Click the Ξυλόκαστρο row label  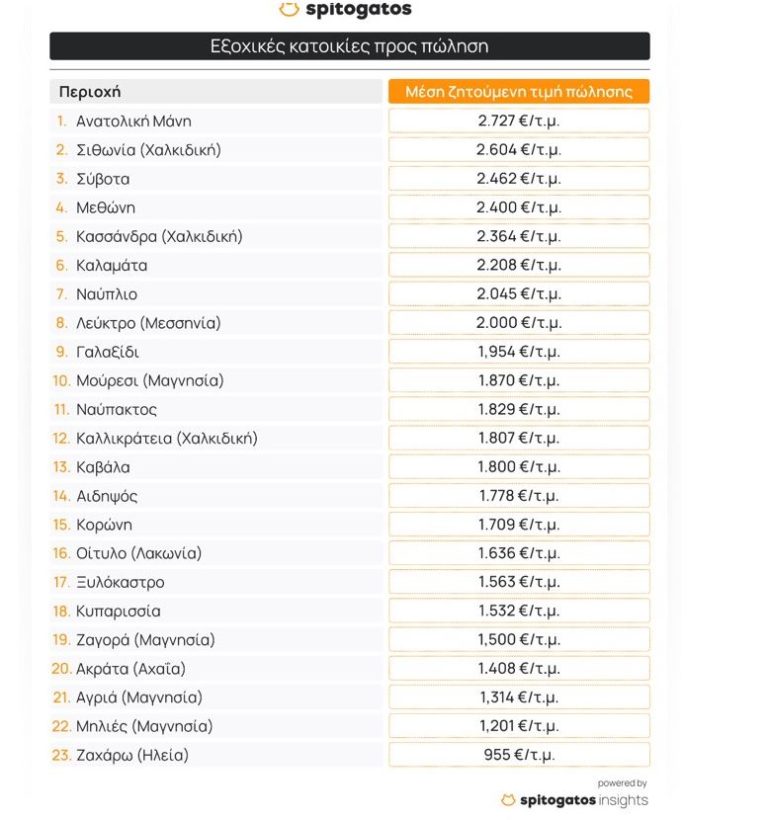pos(120,583)
